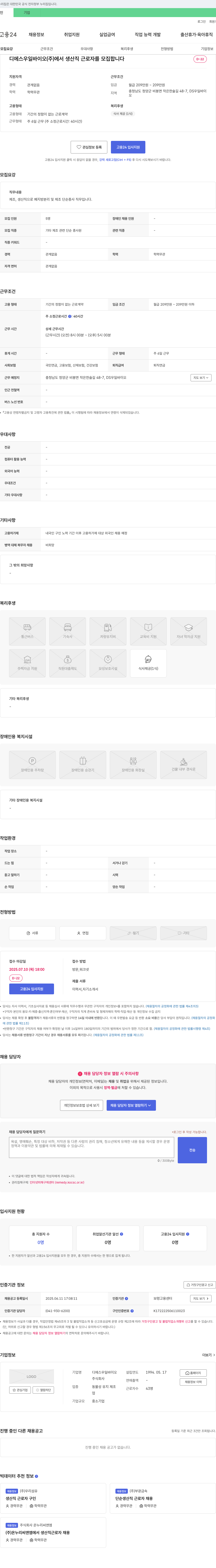Screen dimensions: 216x1568
Task: Click the help icon beside 인증기관 label
Action: pyautogui.click(x=126, y=1298)
